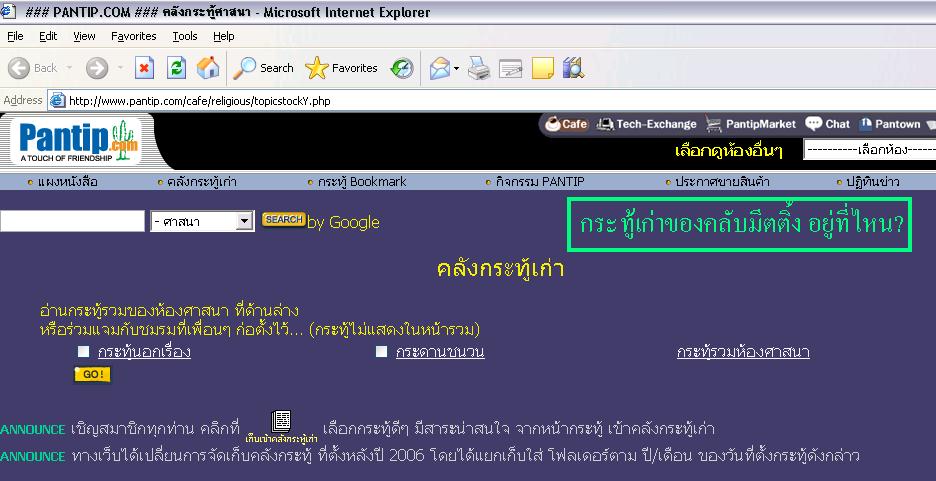The width and height of the screenshot is (936, 481).
Task: Click the yellow GO! button
Action: [x=93, y=375]
